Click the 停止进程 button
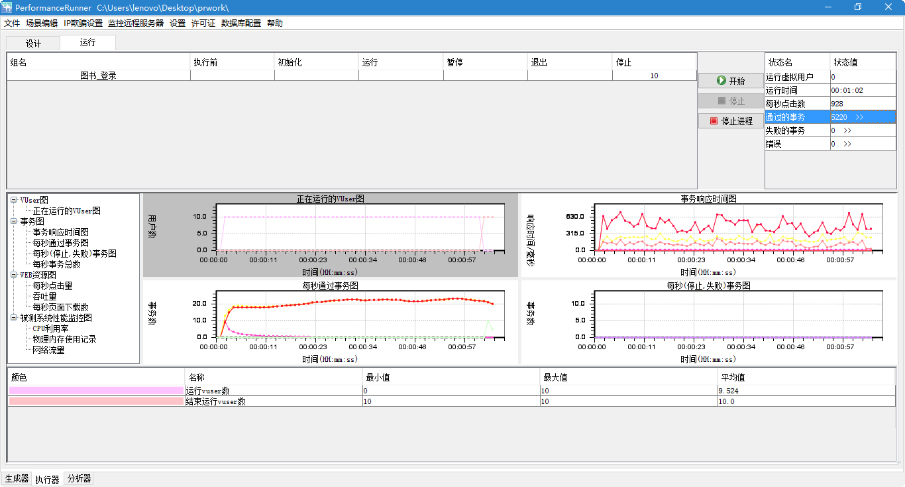This screenshot has width=905, height=487. pos(731,121)
